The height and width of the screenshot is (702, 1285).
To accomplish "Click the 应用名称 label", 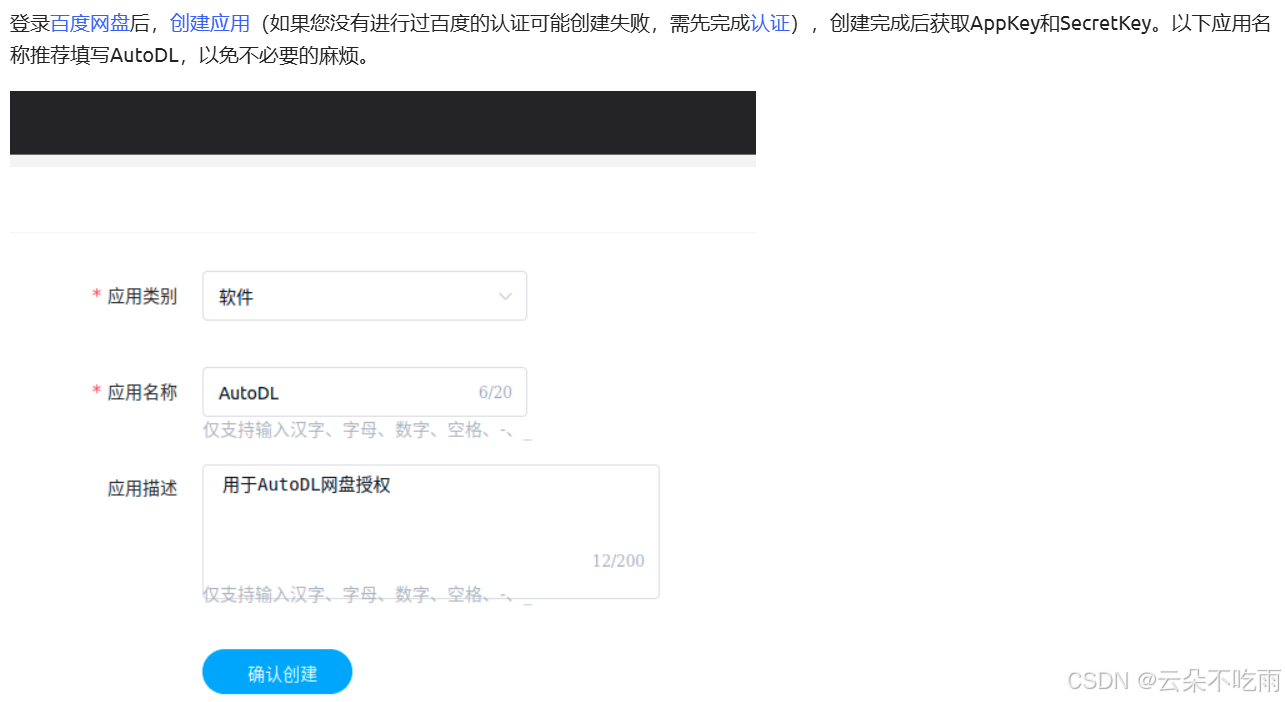I will (x=142, y=392).
